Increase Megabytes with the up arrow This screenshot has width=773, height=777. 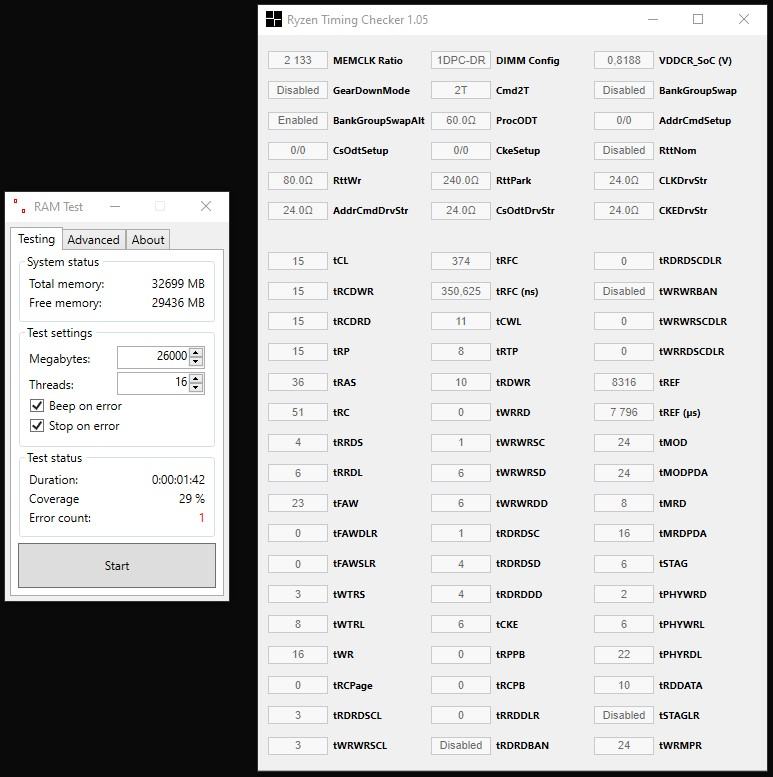click(196, 352)
